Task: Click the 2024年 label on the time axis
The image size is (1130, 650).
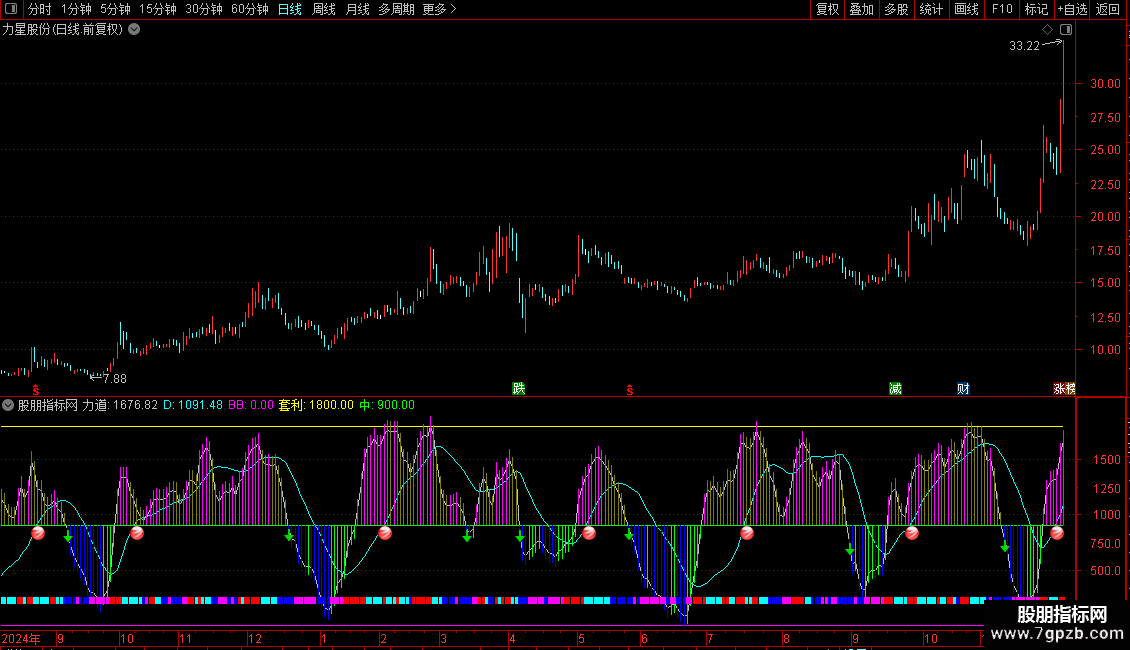Action: point(21,638)
